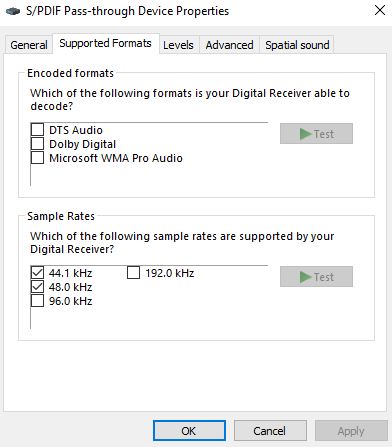Open the Spatial sound tab
392x447 pixels.
click(x=297, y=45)
